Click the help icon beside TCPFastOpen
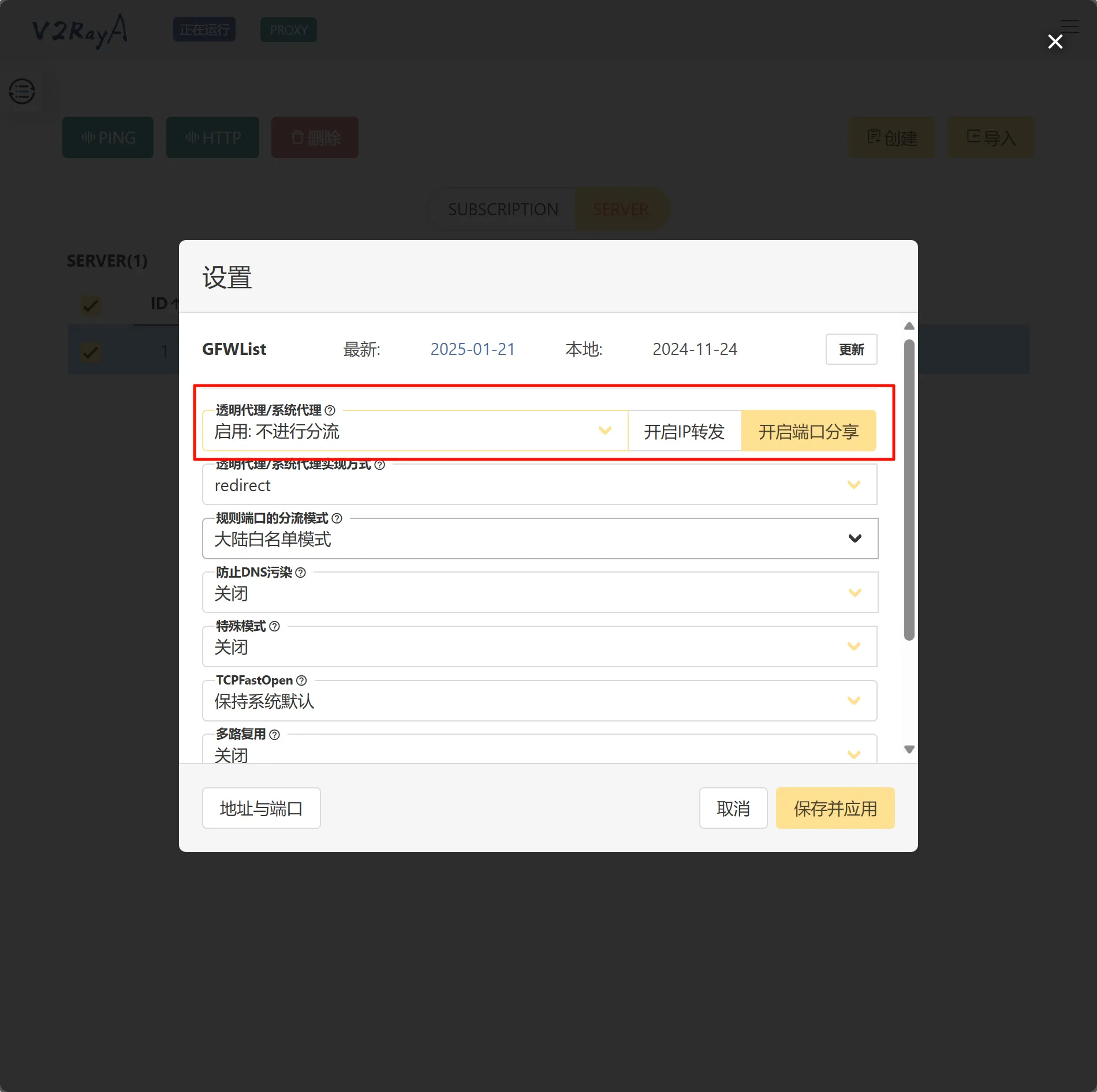 coord(301,680)
